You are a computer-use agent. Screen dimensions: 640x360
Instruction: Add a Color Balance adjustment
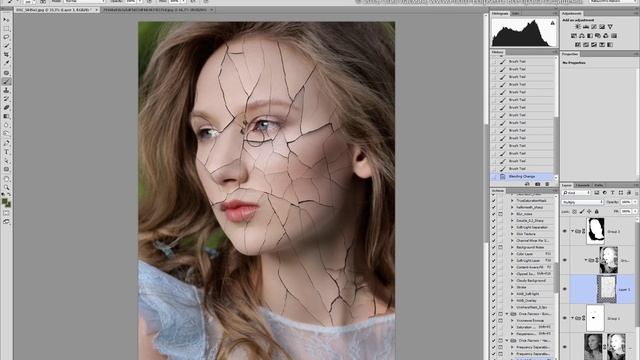582,36
